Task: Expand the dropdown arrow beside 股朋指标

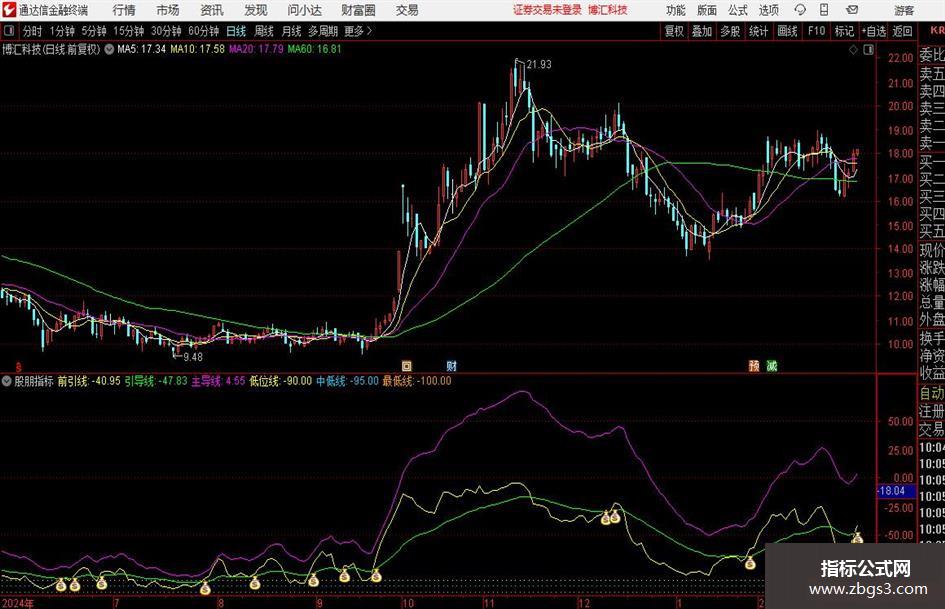Action: (7, 381)
